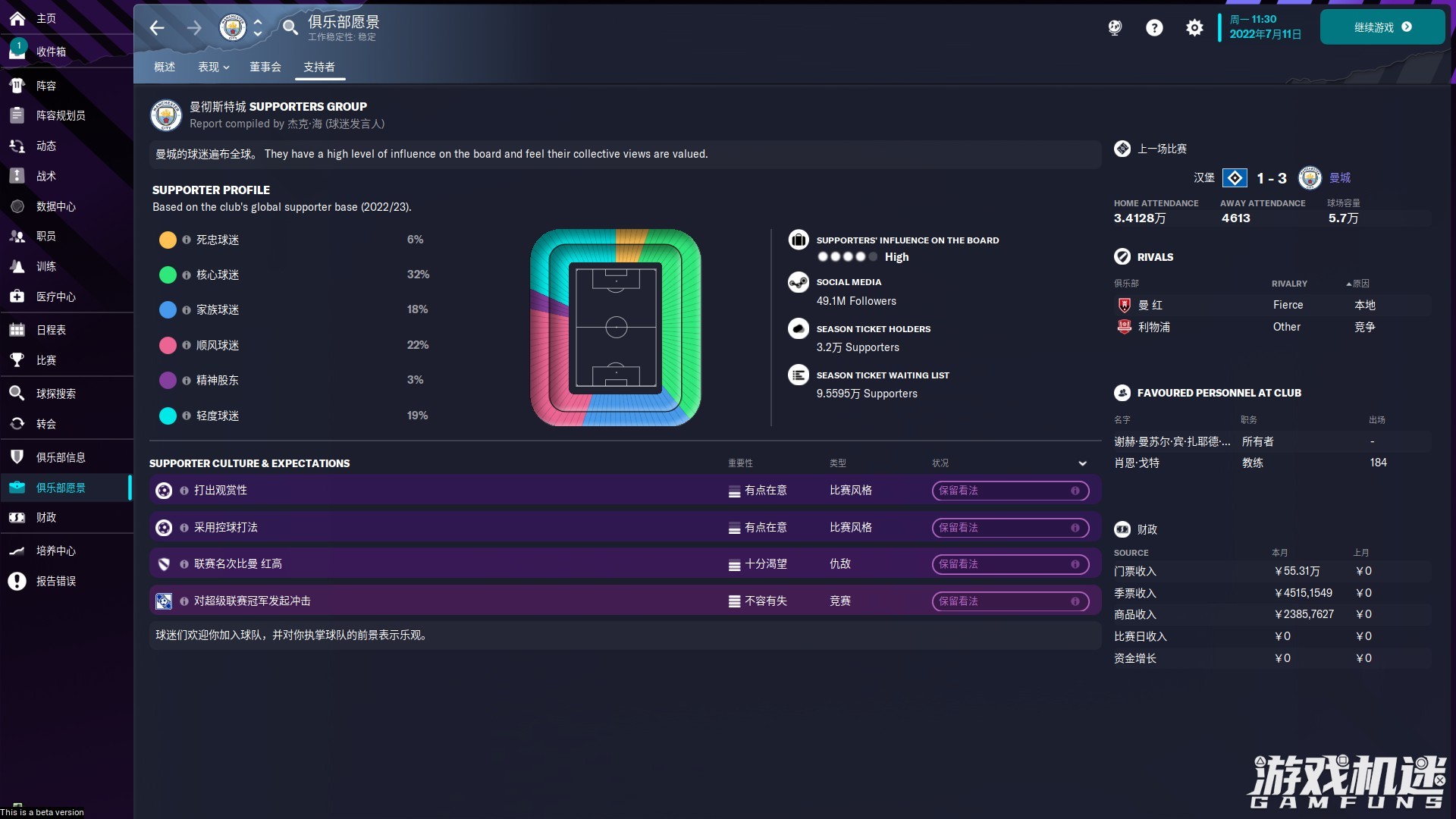Open settings gear icon

pyautogui.click(x=1194, y=28)
